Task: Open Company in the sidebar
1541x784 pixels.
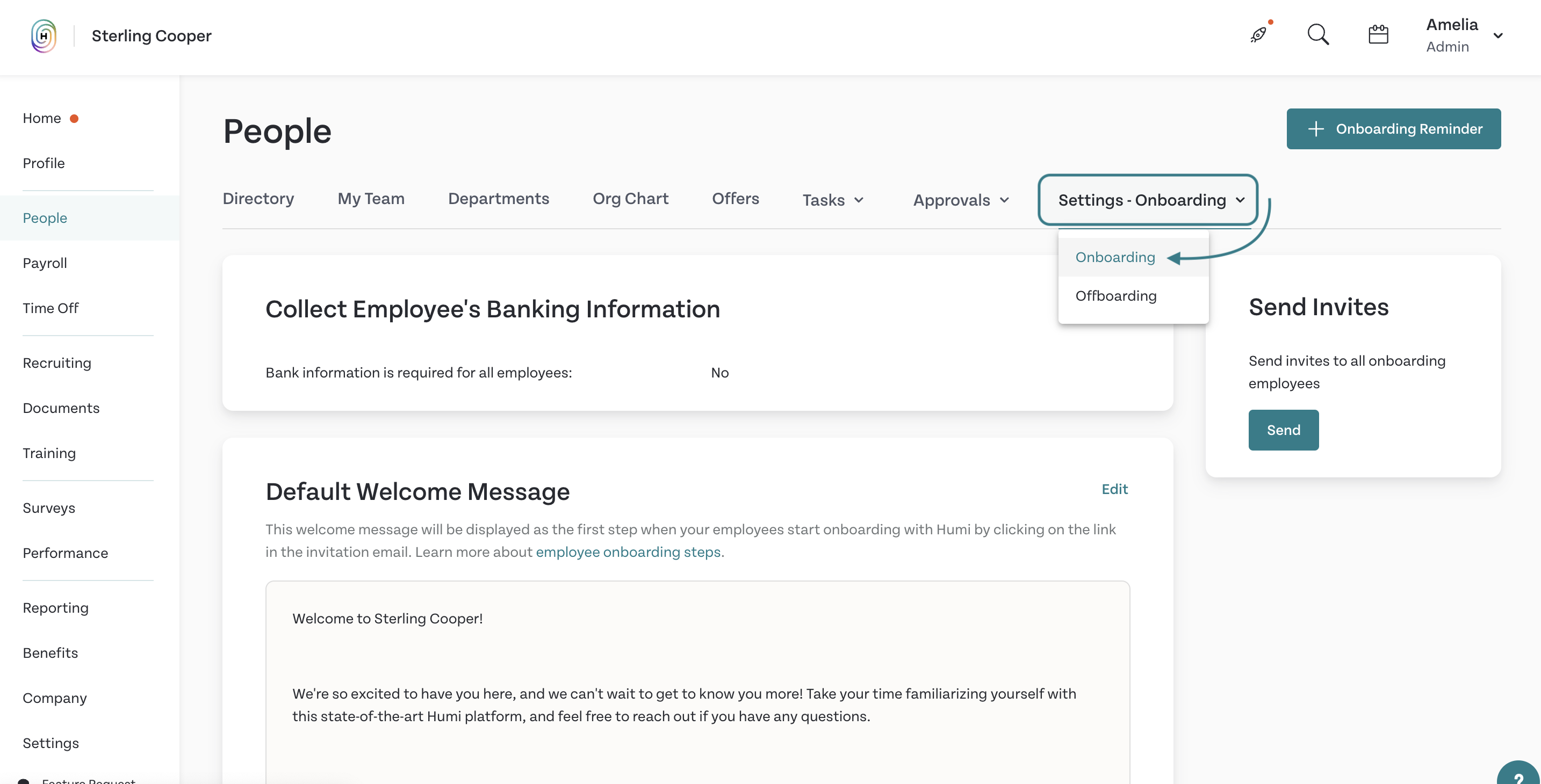Action: [x=54, y=699]
